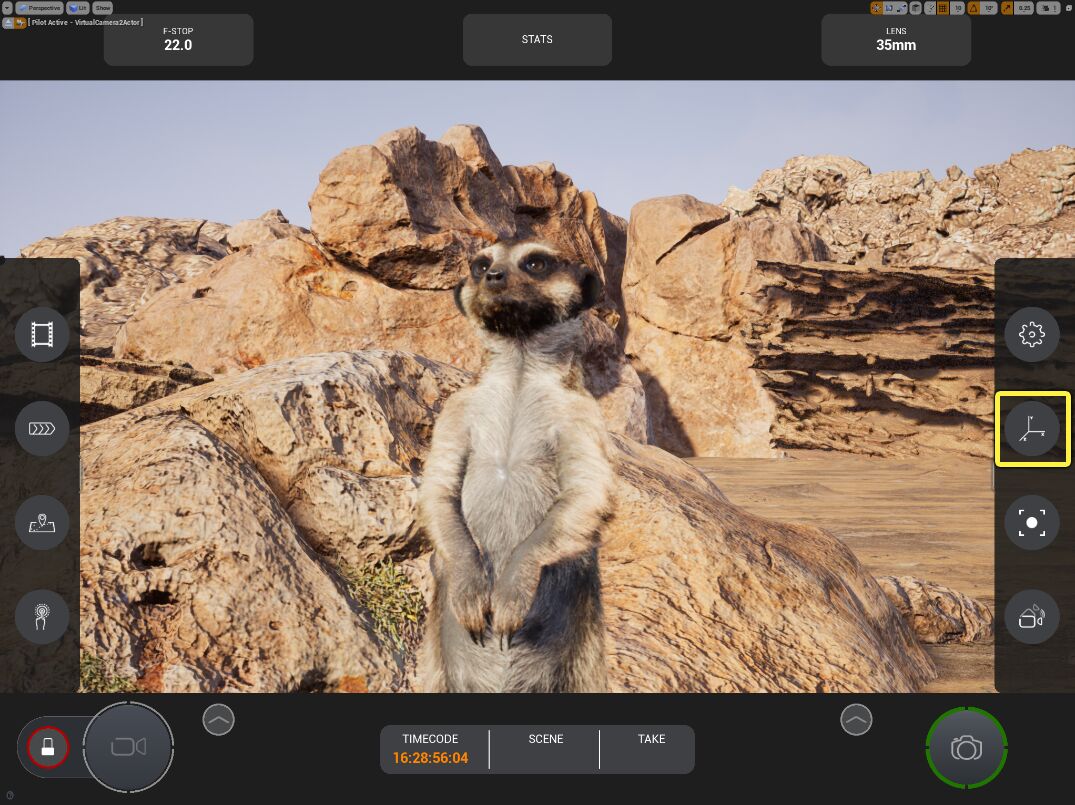Open the settings gear in right sidebar
The width and height of the screenshot is (1075, 805).
[x=1031, y=334]
